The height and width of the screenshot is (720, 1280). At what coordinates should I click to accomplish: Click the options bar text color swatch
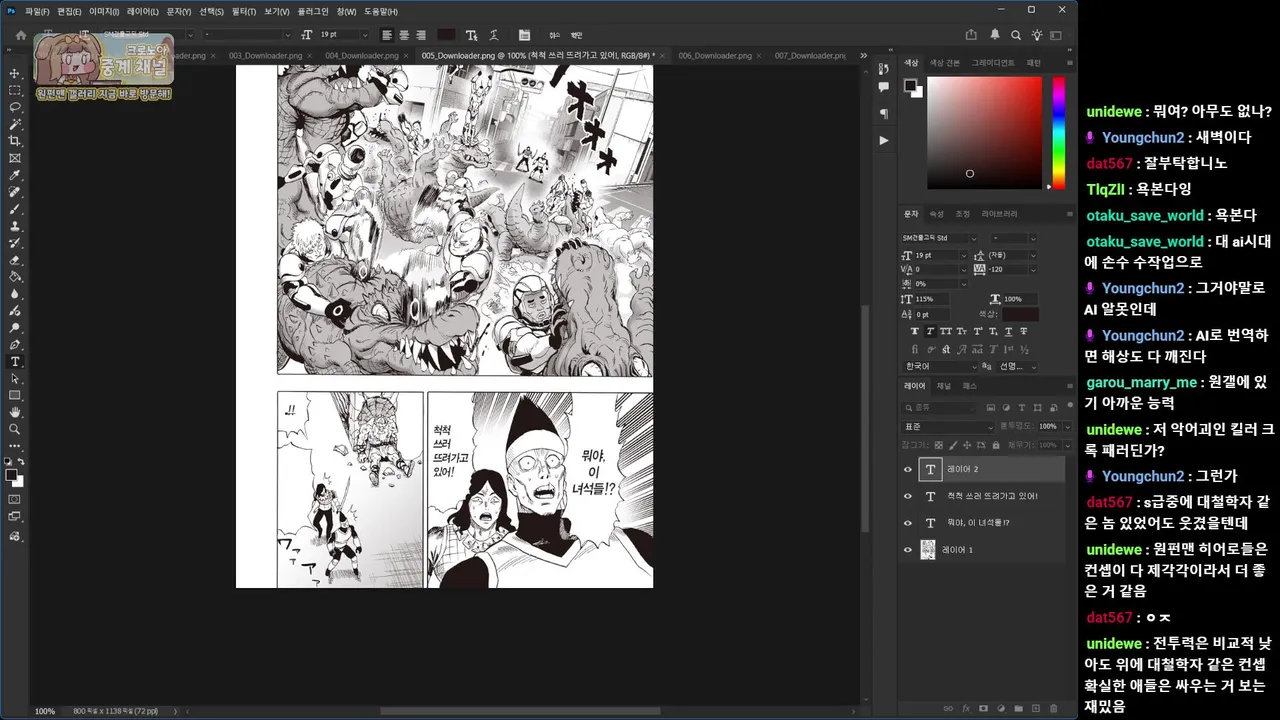[446, 35]
